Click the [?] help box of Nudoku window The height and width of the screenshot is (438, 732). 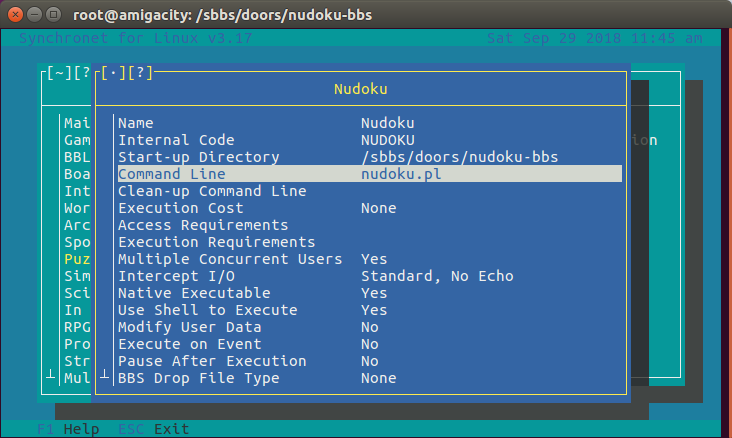point(140,73)
